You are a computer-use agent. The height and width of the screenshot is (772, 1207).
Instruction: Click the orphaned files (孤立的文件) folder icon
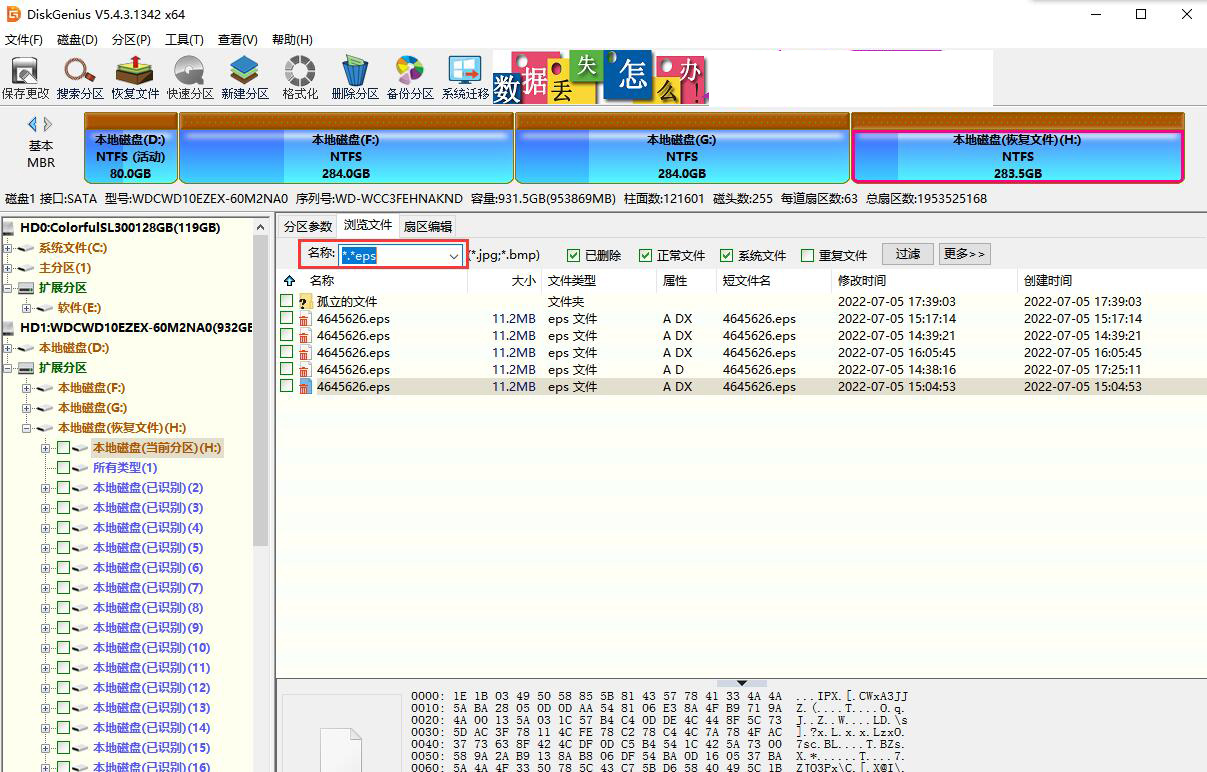[x=305, y=301]
